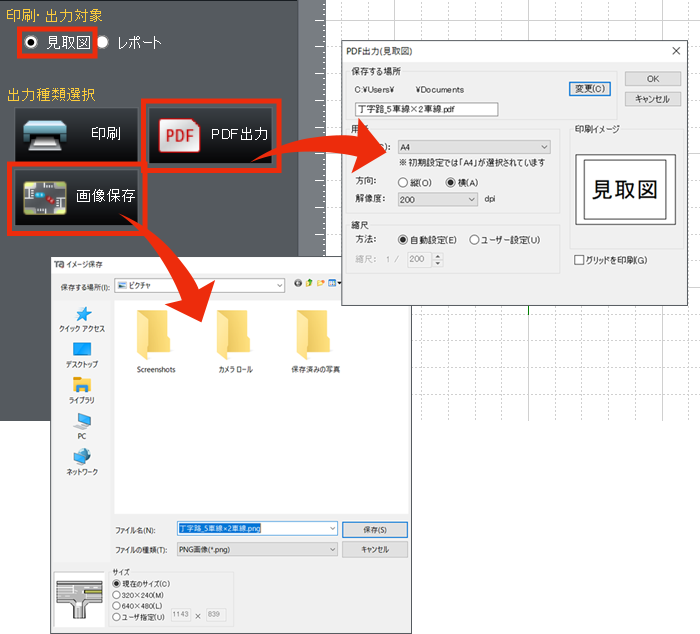
Task: Click the width field showing 1143
Action: (181, 614)
